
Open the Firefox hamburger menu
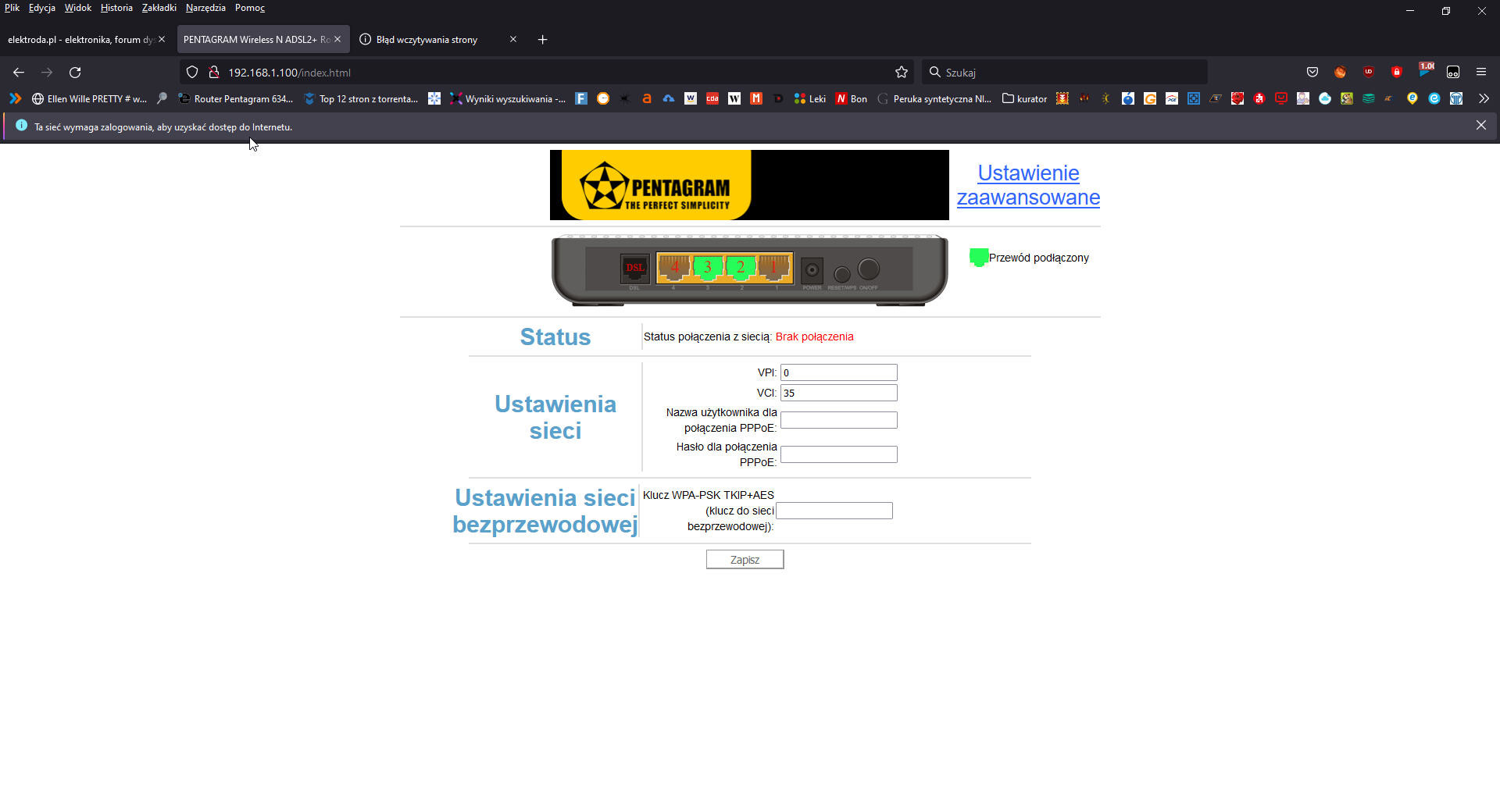tap(1481, 72)
